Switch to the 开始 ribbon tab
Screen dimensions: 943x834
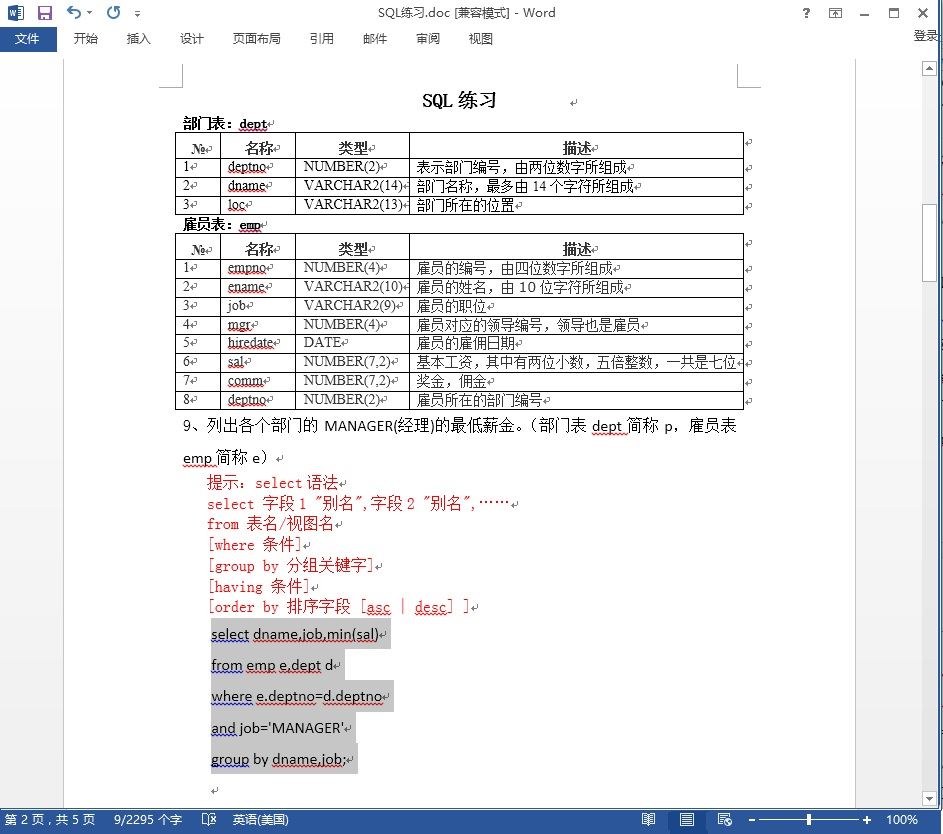click(85, 39)
